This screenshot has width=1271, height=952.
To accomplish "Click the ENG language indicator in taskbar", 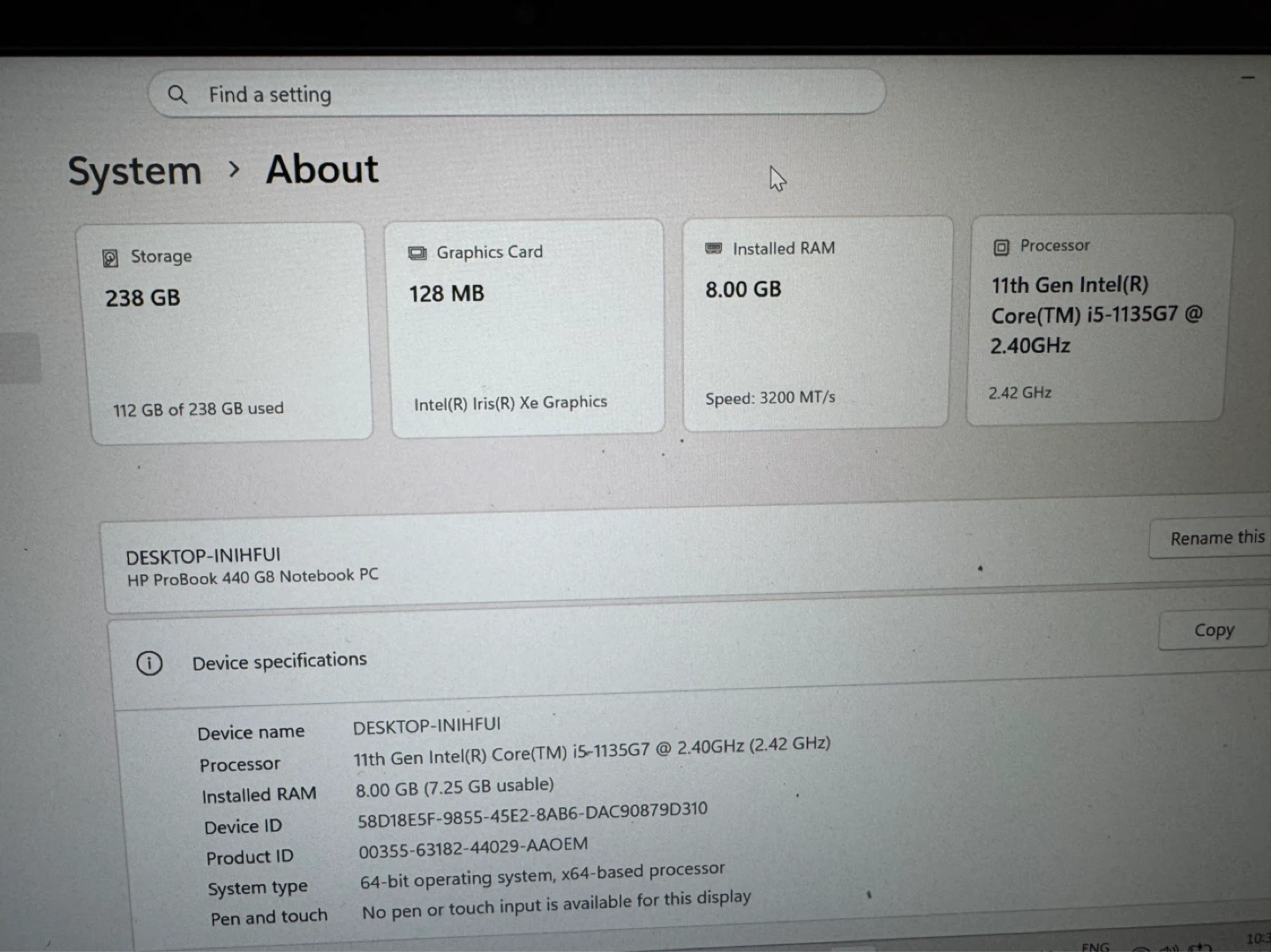I will click(1095, 946).
